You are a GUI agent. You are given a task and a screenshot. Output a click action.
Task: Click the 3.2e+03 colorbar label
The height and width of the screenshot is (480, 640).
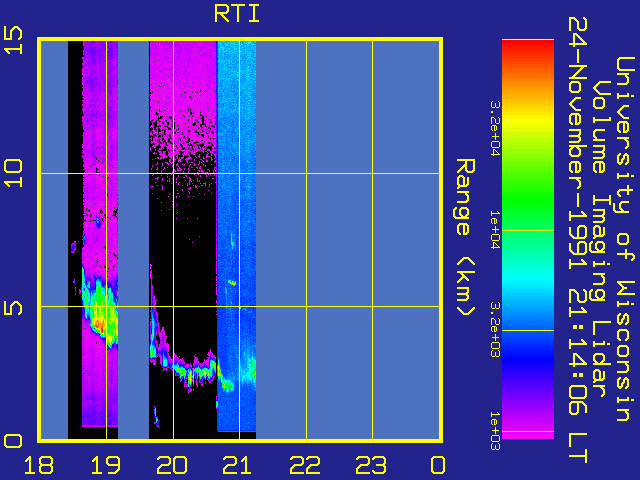[x=495, y=329]
